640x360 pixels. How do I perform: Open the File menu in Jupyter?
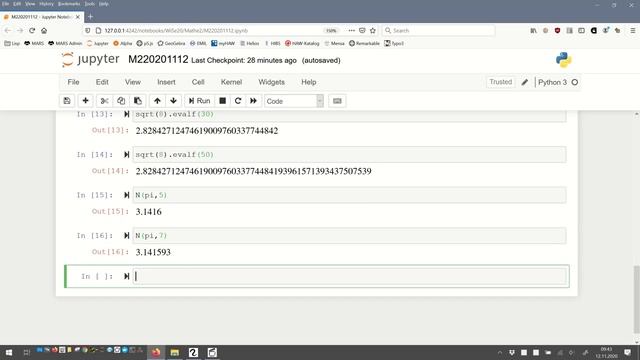[x=73, y=82]
